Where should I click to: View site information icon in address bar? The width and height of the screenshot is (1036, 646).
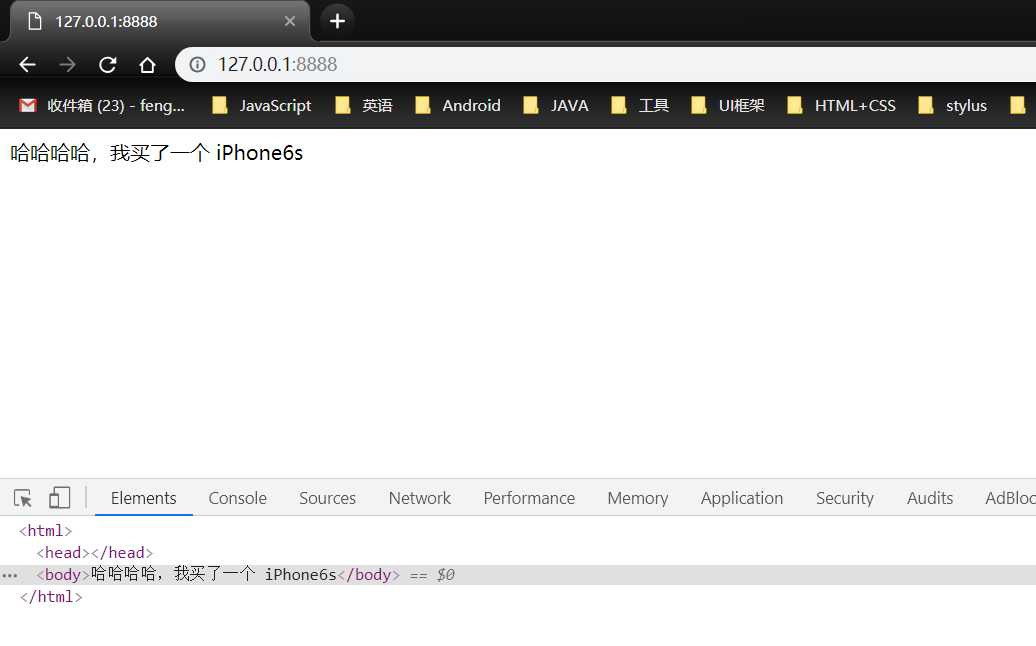click(x=197, y=65)
